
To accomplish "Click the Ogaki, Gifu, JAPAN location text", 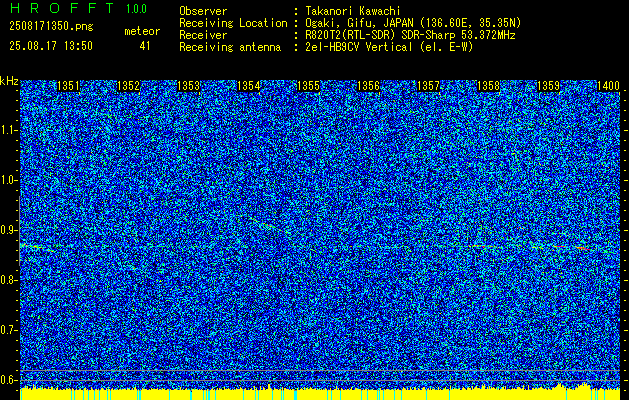I will (413, 23).
